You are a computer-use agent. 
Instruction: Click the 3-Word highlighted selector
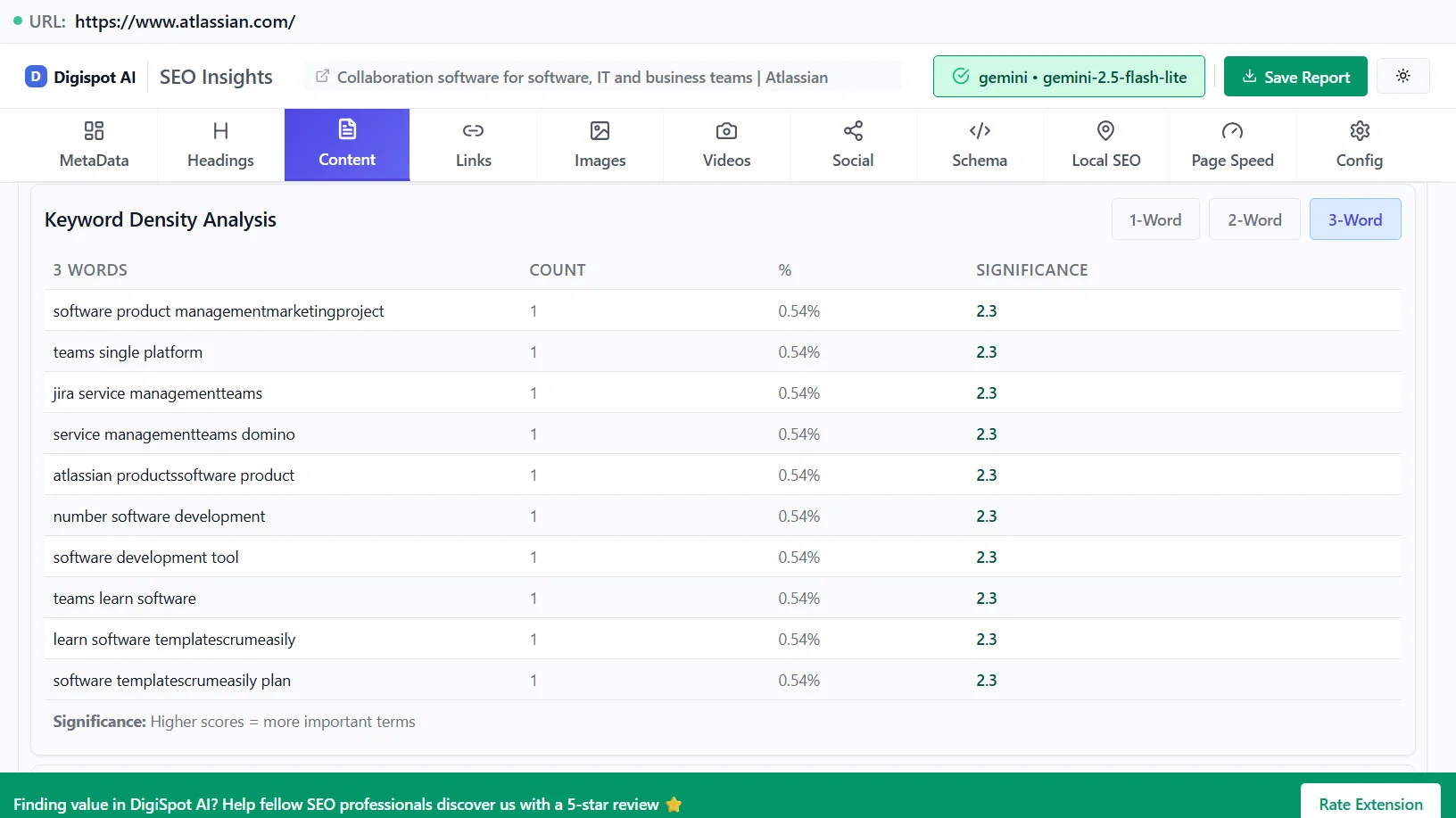point(1354,219)
